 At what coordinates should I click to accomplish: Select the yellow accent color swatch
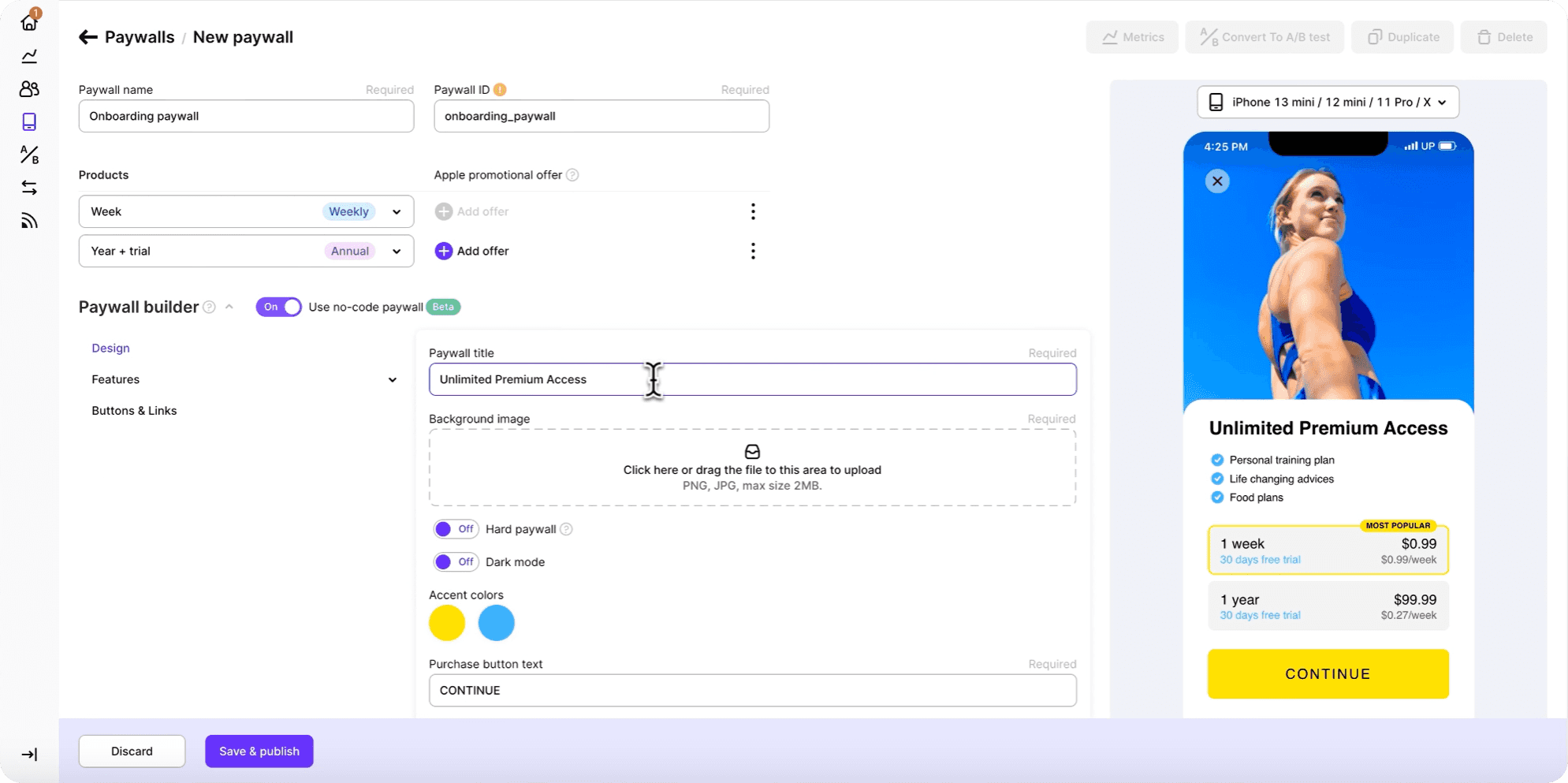[x=446, y=622]
